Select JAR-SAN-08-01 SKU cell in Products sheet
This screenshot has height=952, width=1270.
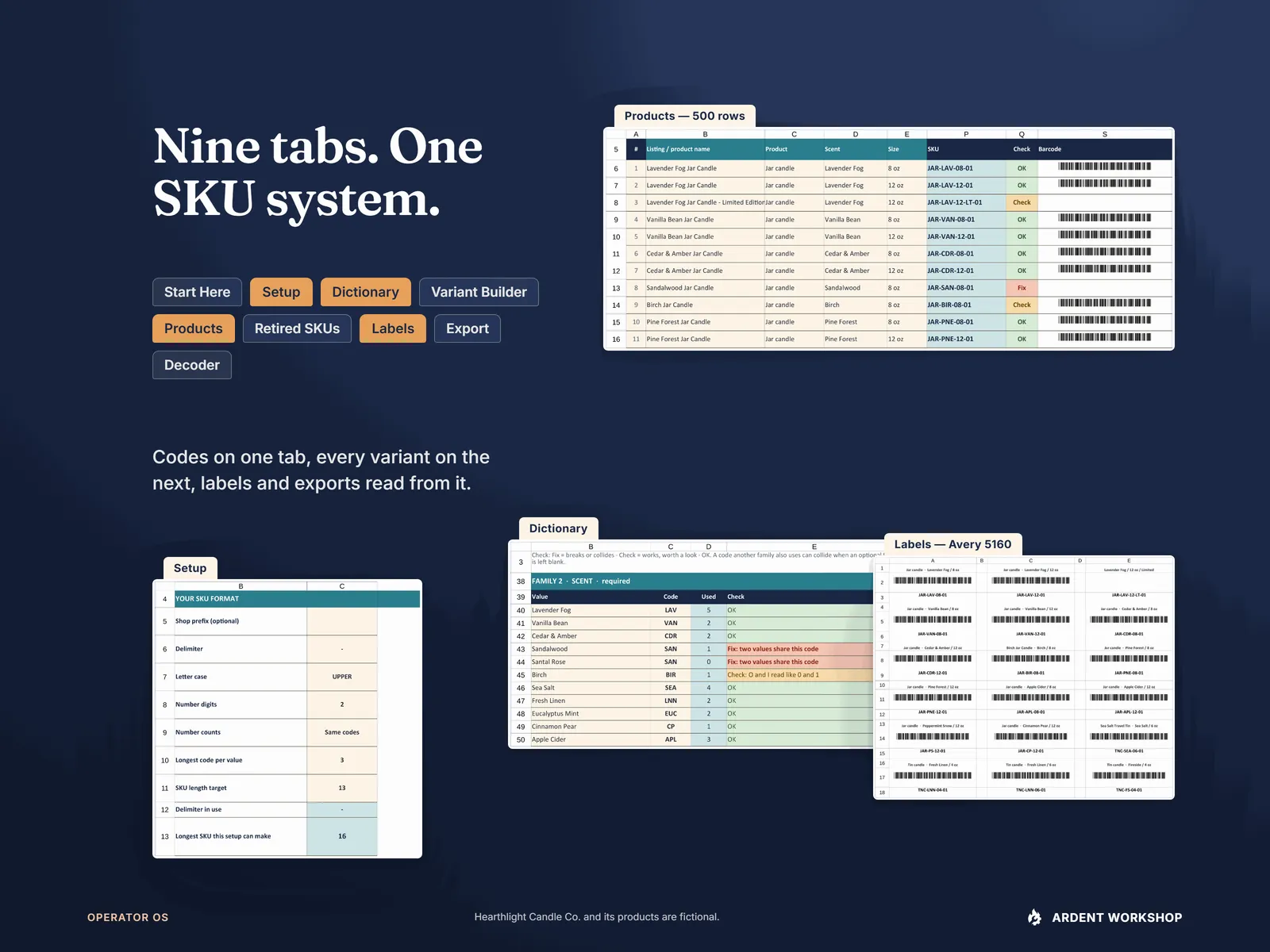(x=966, y=288)
